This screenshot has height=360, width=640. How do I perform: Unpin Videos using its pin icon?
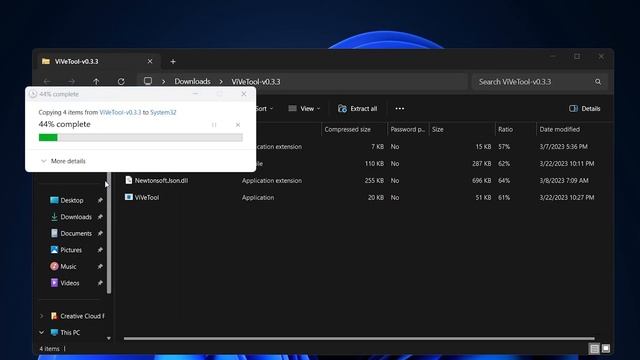100,283
